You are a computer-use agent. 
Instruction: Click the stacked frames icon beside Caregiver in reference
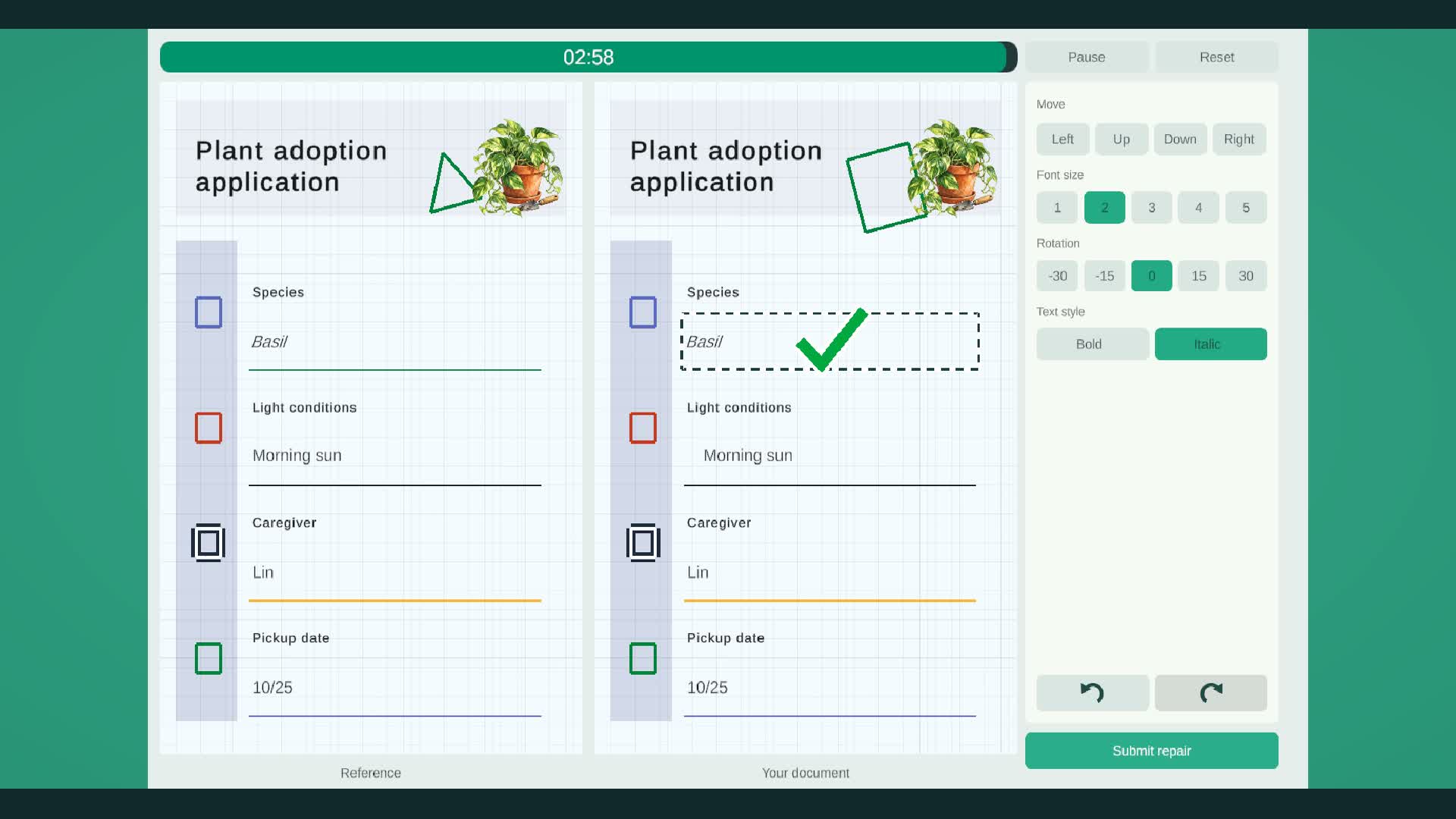point(208,542)
